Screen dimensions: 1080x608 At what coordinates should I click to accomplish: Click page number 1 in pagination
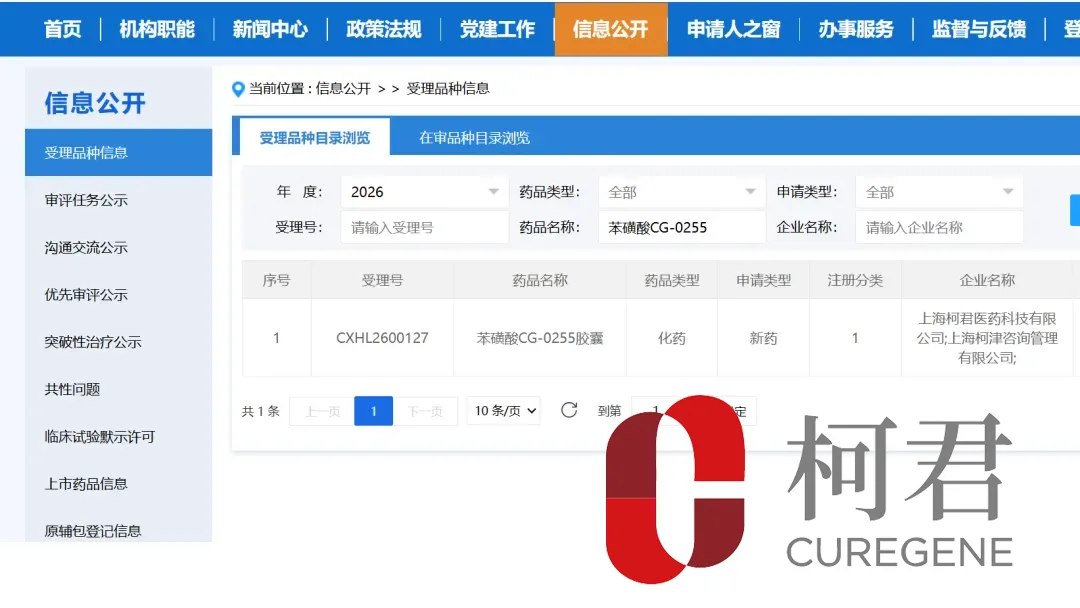pos(373,410)
